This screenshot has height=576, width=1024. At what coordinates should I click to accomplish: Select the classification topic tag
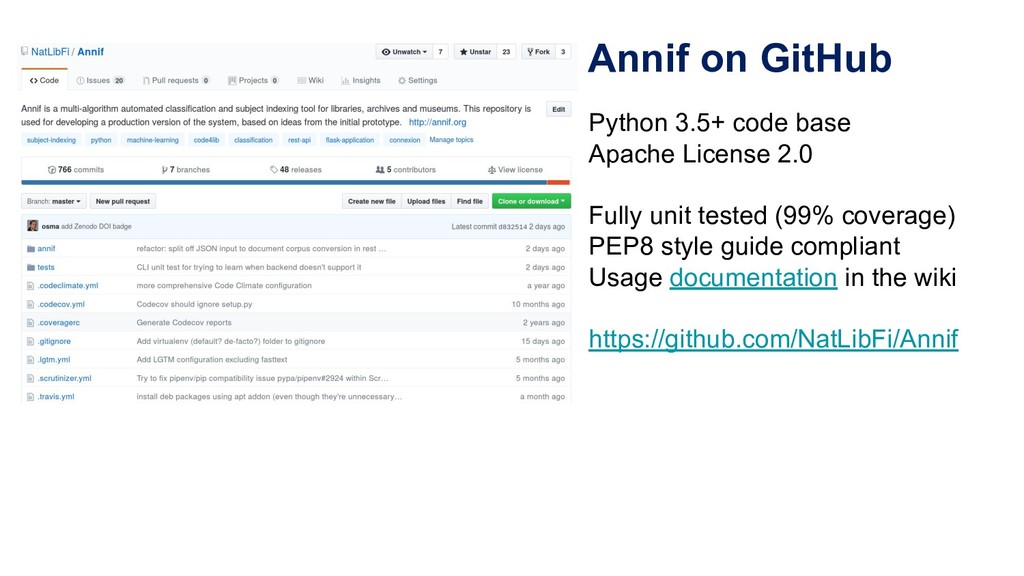(x=253, y=140)
